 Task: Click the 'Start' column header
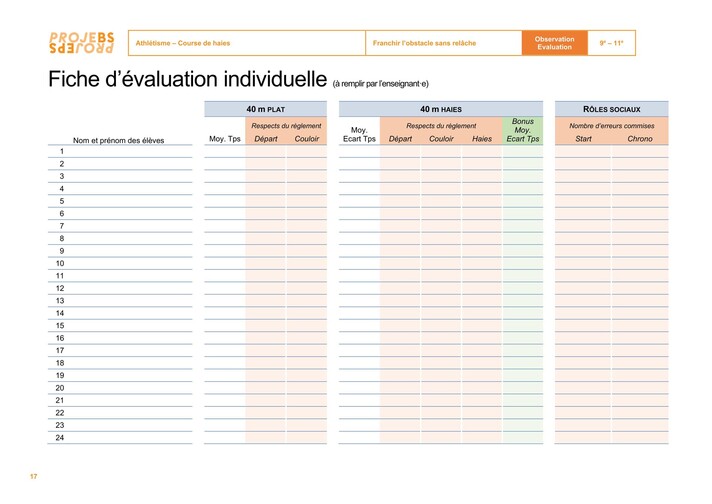[x=583, y=138]
